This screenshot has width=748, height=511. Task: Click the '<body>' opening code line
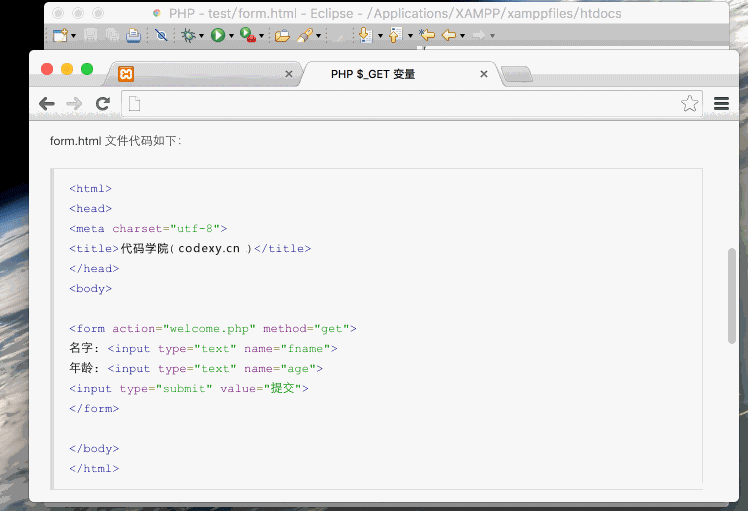click(x=90, y=289)
